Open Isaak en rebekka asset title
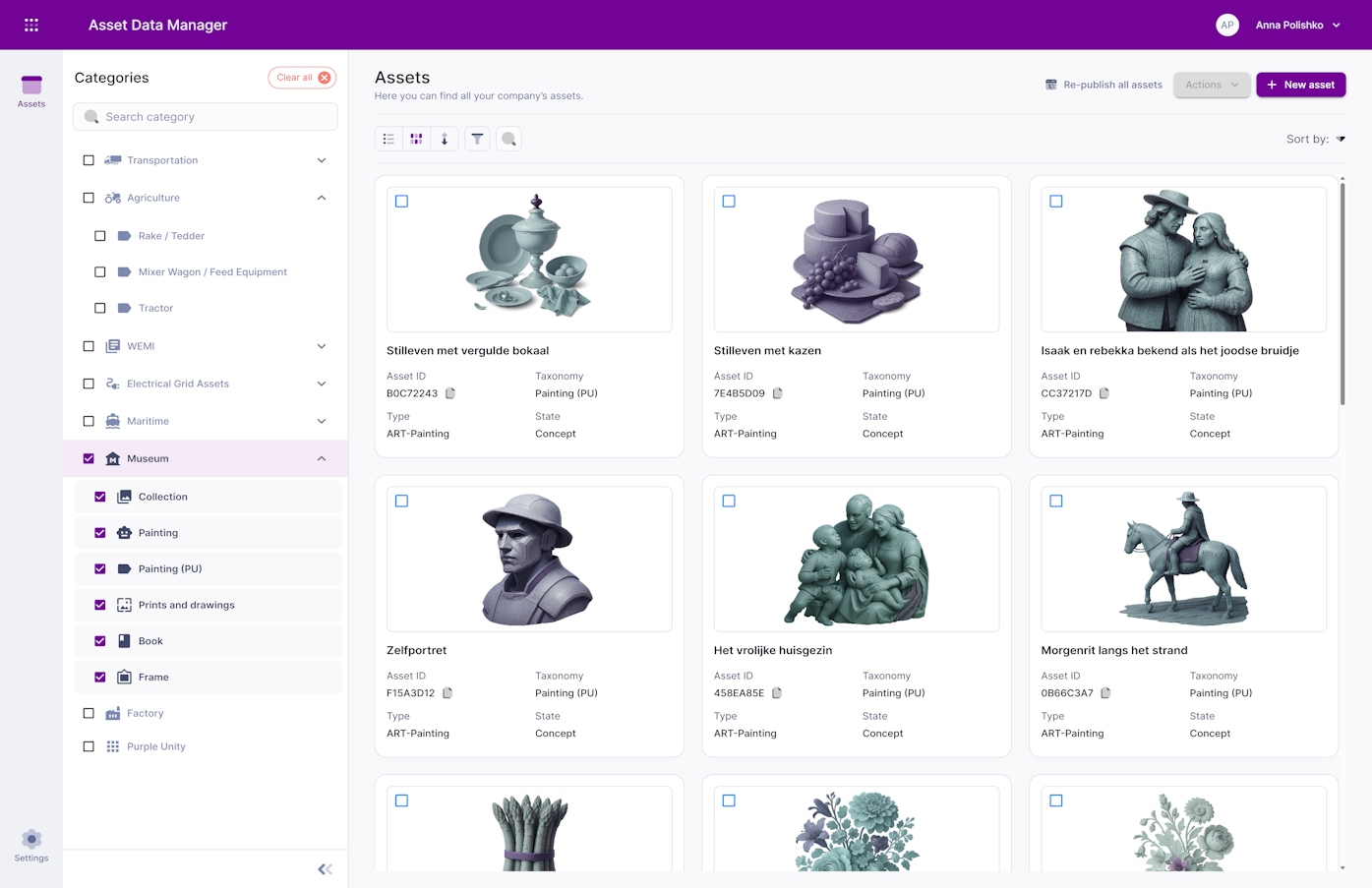Screen dimensions: 1372x888 click(x=1169, y=351)
